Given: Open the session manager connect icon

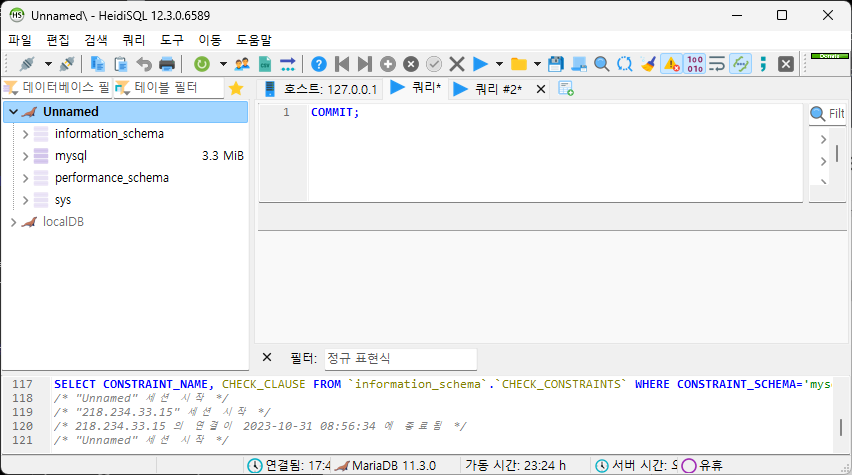Looking at the screenshot, I should [x=27, y=64].
